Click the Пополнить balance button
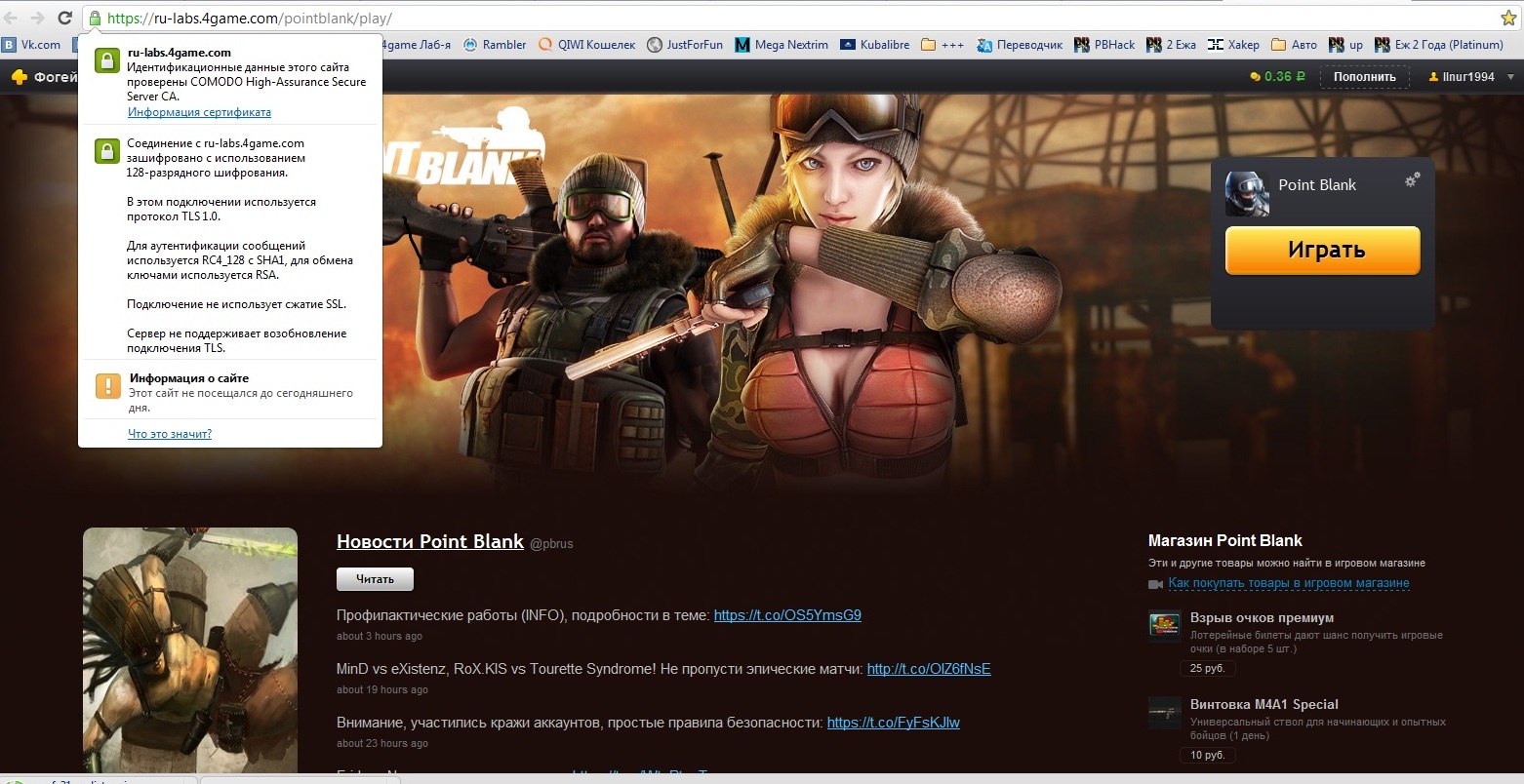 click(1364, 77)
